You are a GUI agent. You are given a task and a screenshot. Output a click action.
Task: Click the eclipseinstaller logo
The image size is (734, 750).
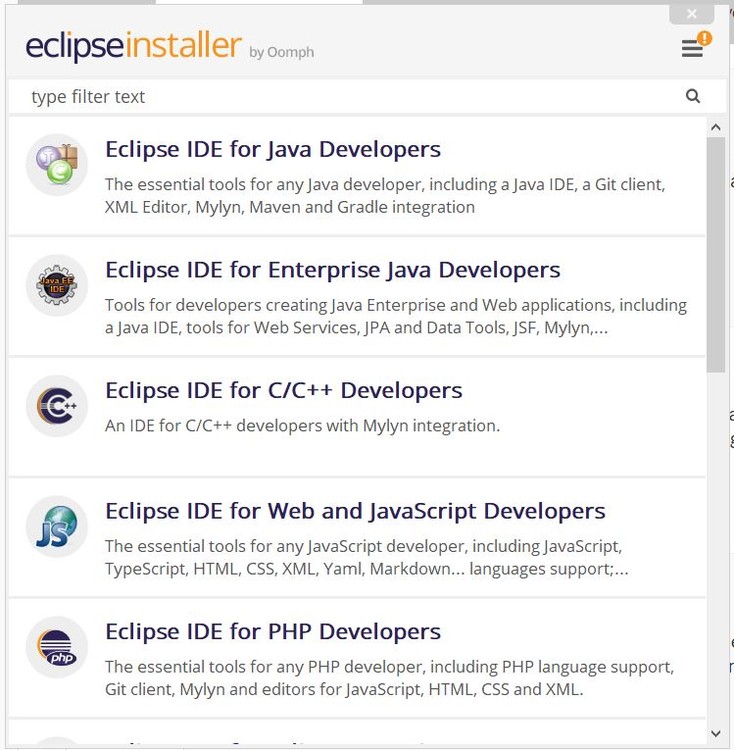point(134,46)
